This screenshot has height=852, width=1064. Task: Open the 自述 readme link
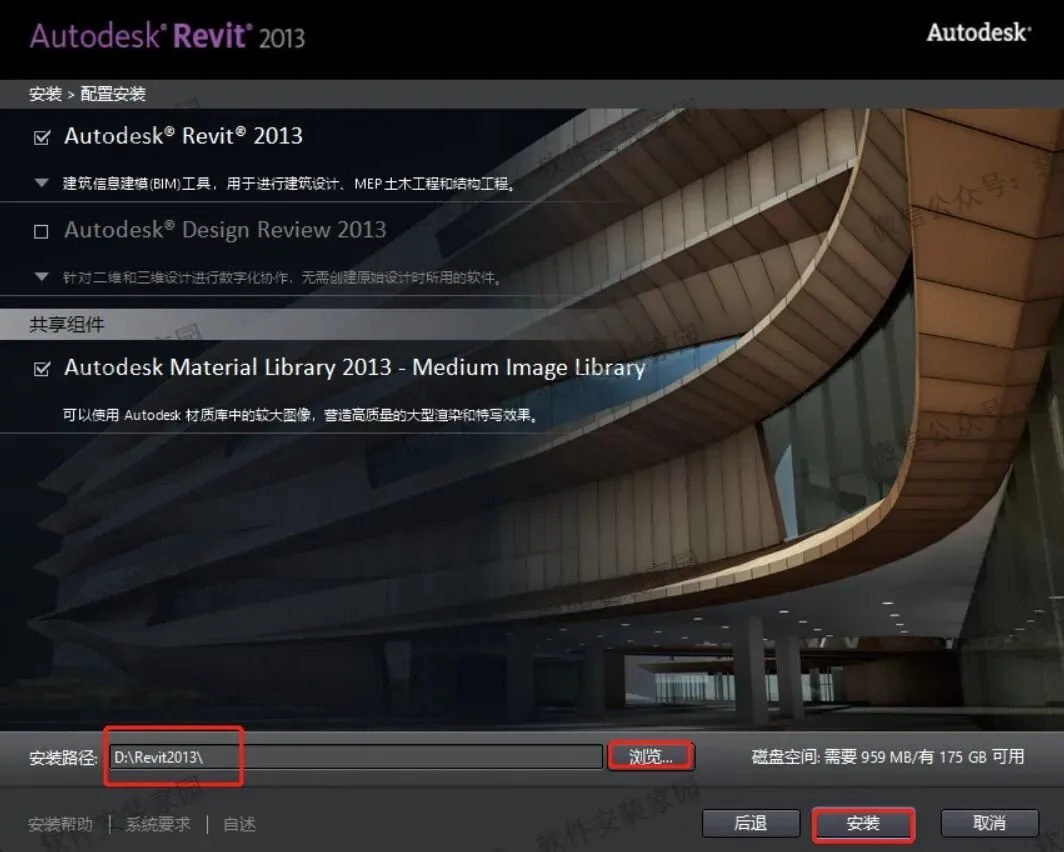[240, 824]
